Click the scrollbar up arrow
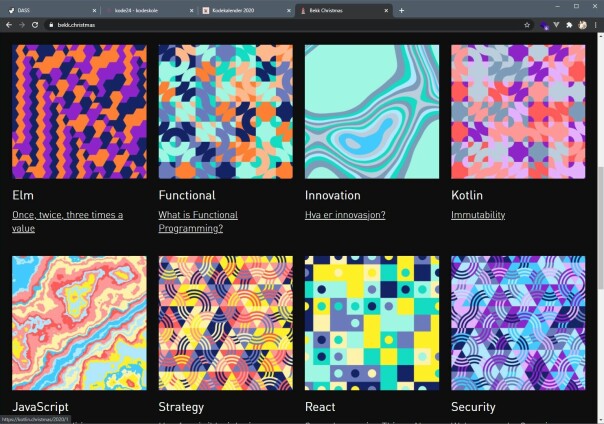This screenshot has width=604, height=424. tap(601, 36)
